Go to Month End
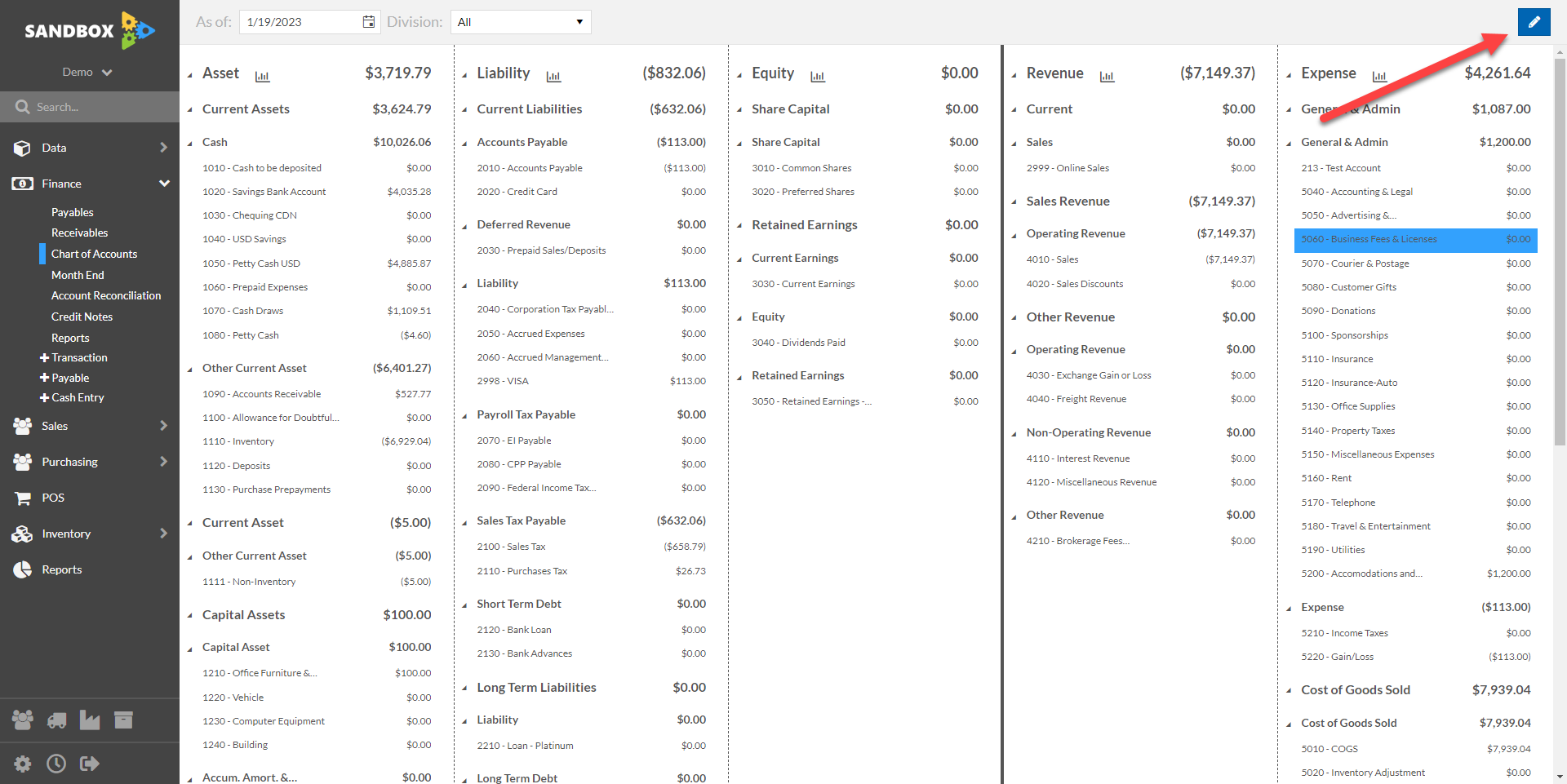Image resolution: width=1567 pixels, height=784 pixels. click(78, 275)
